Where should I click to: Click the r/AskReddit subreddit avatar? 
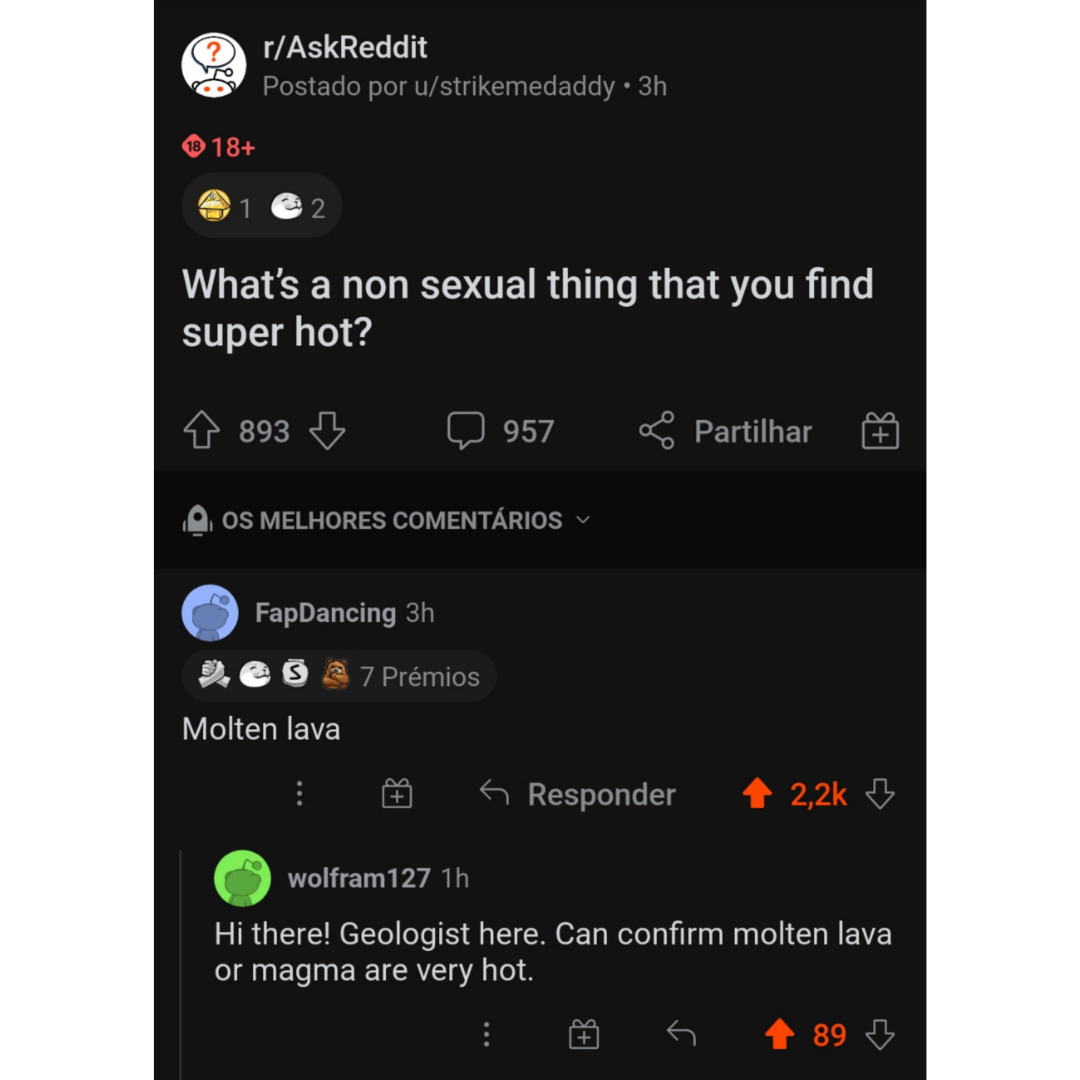coord(213,65)
